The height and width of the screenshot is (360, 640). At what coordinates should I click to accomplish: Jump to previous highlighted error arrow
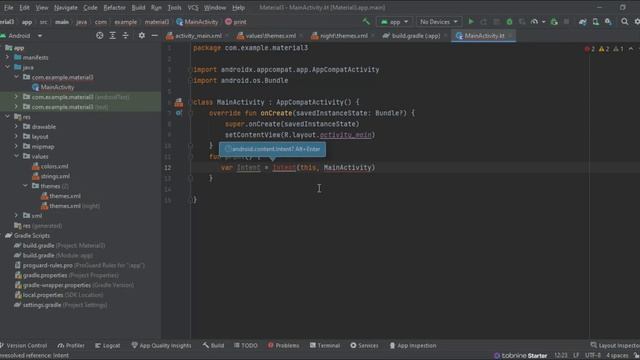[631, 49]
